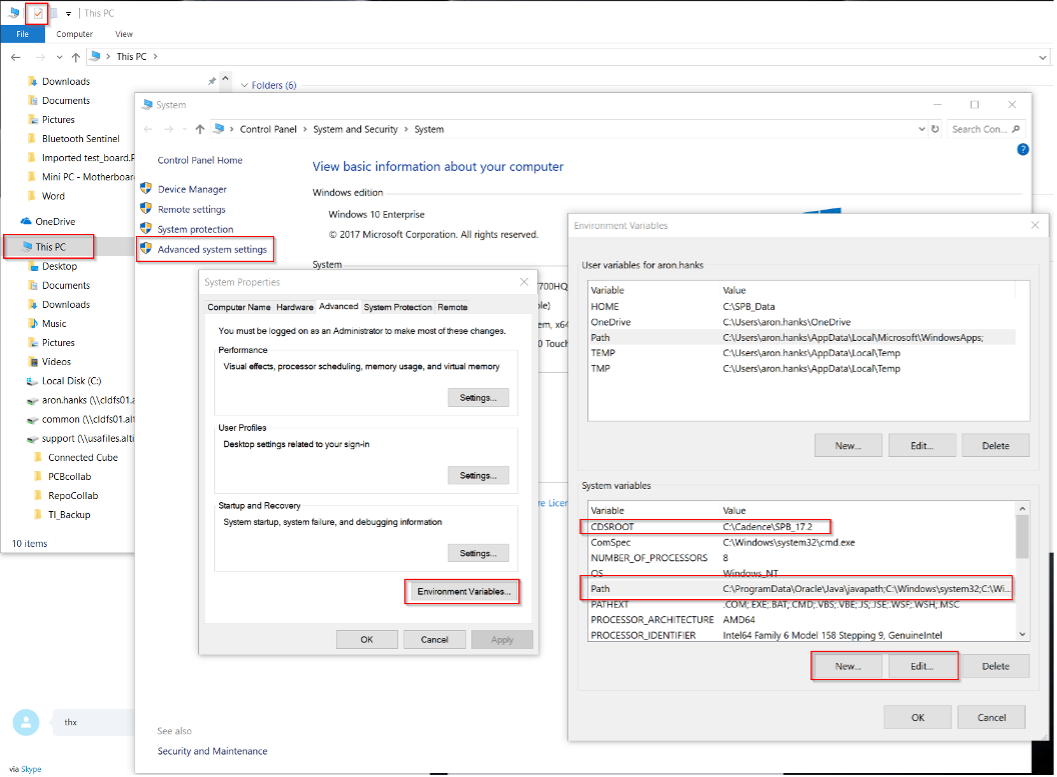This screenshot has height=777, width=1057.
Task: Select the ComSpec system variable row
Action: point(801,542)
